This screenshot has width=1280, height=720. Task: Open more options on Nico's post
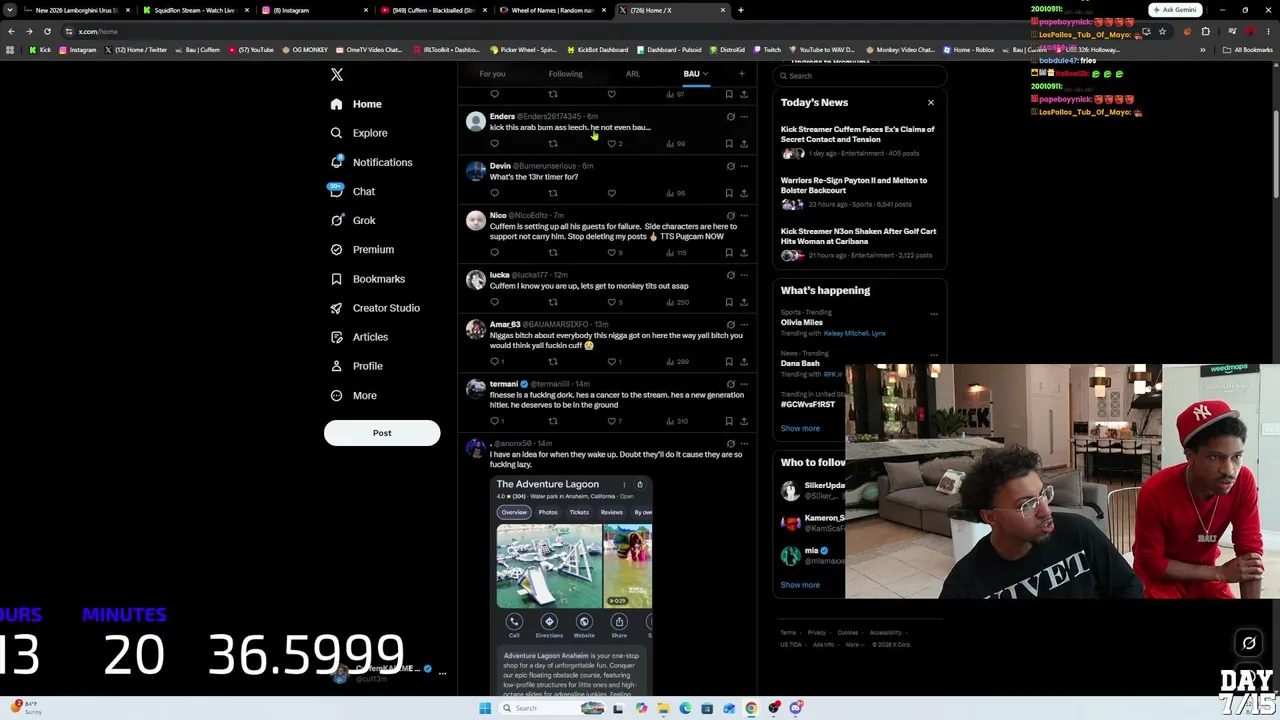pyautogui.click(x=744, y=216)
